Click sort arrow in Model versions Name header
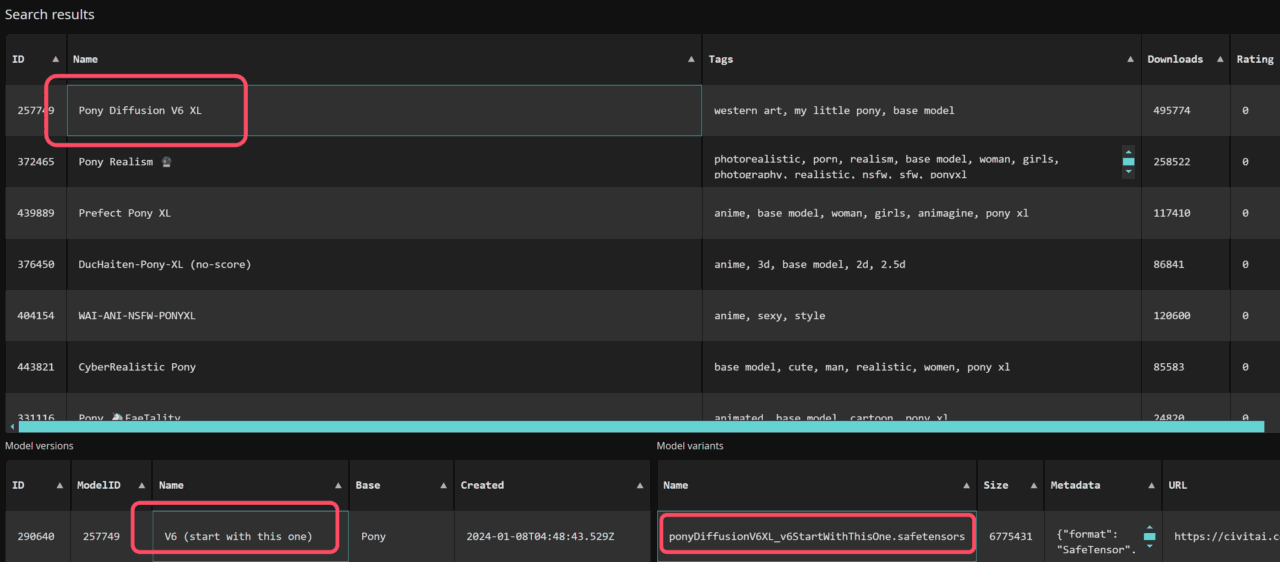The height and width of the screenshot is (562, 1280). [339, 486]
